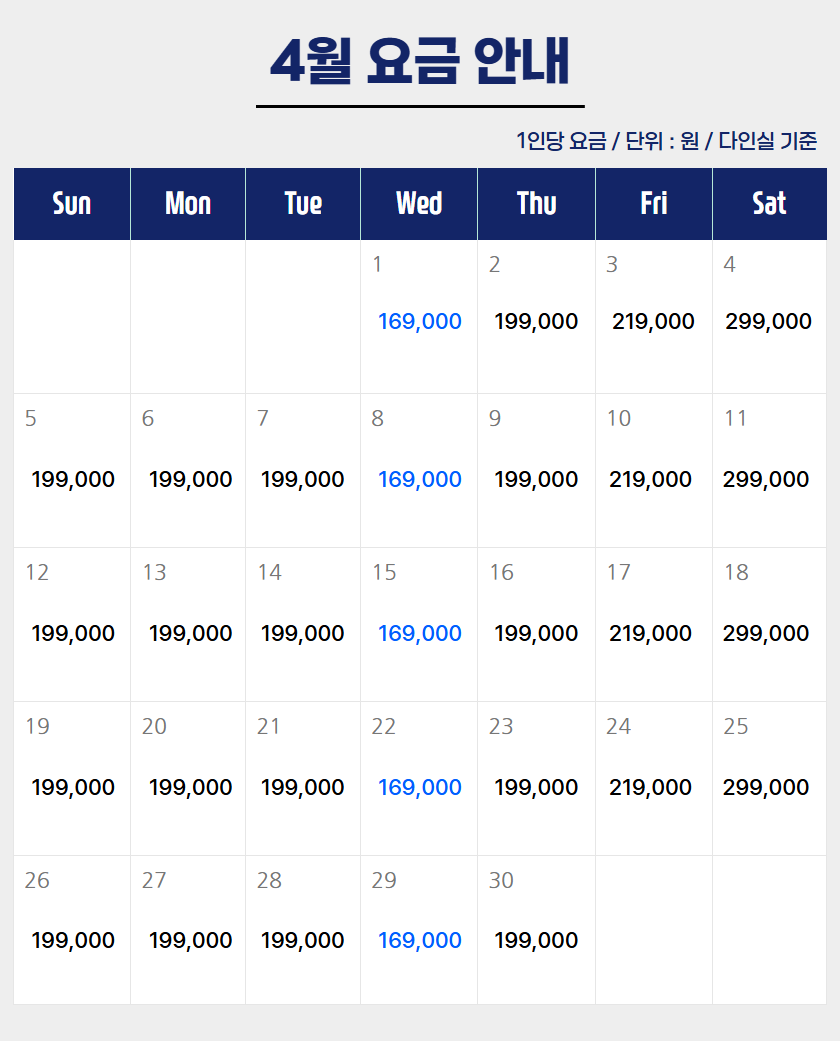Screen dimensions: 840x1041
Task: Click the 1인당 요금 unit note text
Action: tap(666, 141)
